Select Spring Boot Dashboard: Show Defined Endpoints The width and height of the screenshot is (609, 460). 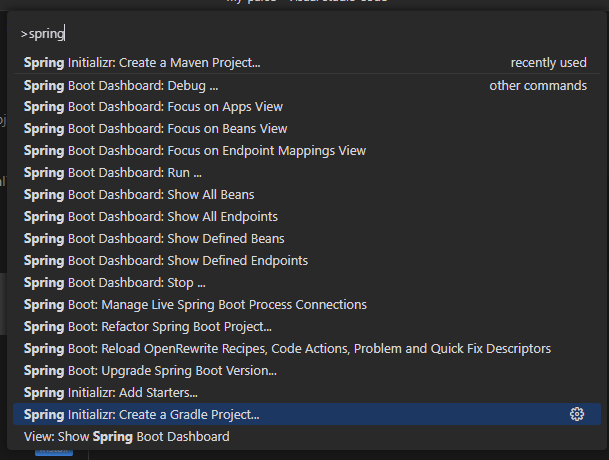click(307, 261)
